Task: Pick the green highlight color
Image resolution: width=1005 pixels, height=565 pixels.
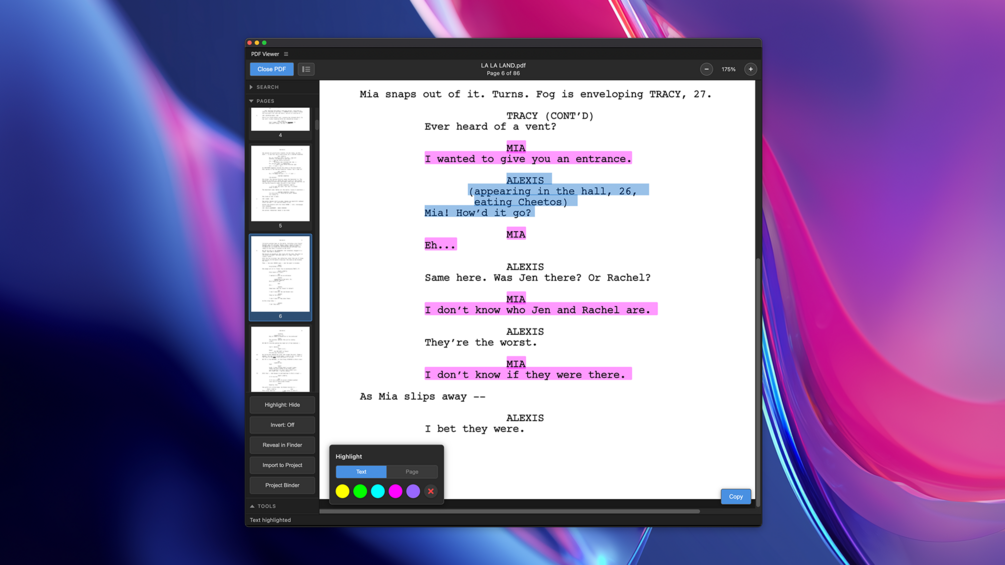Action: click(360, 491)
